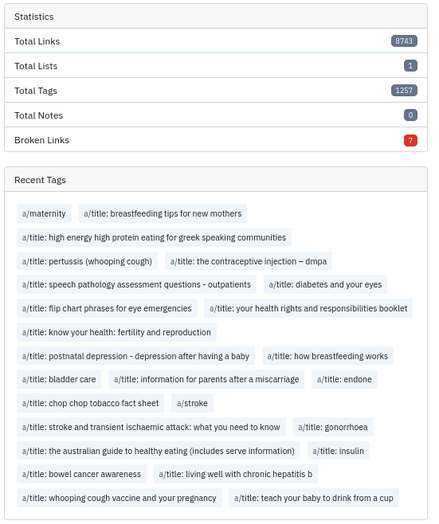
Task: Select the endone tag
Action: pyautogui.click(x=344, y=379)
